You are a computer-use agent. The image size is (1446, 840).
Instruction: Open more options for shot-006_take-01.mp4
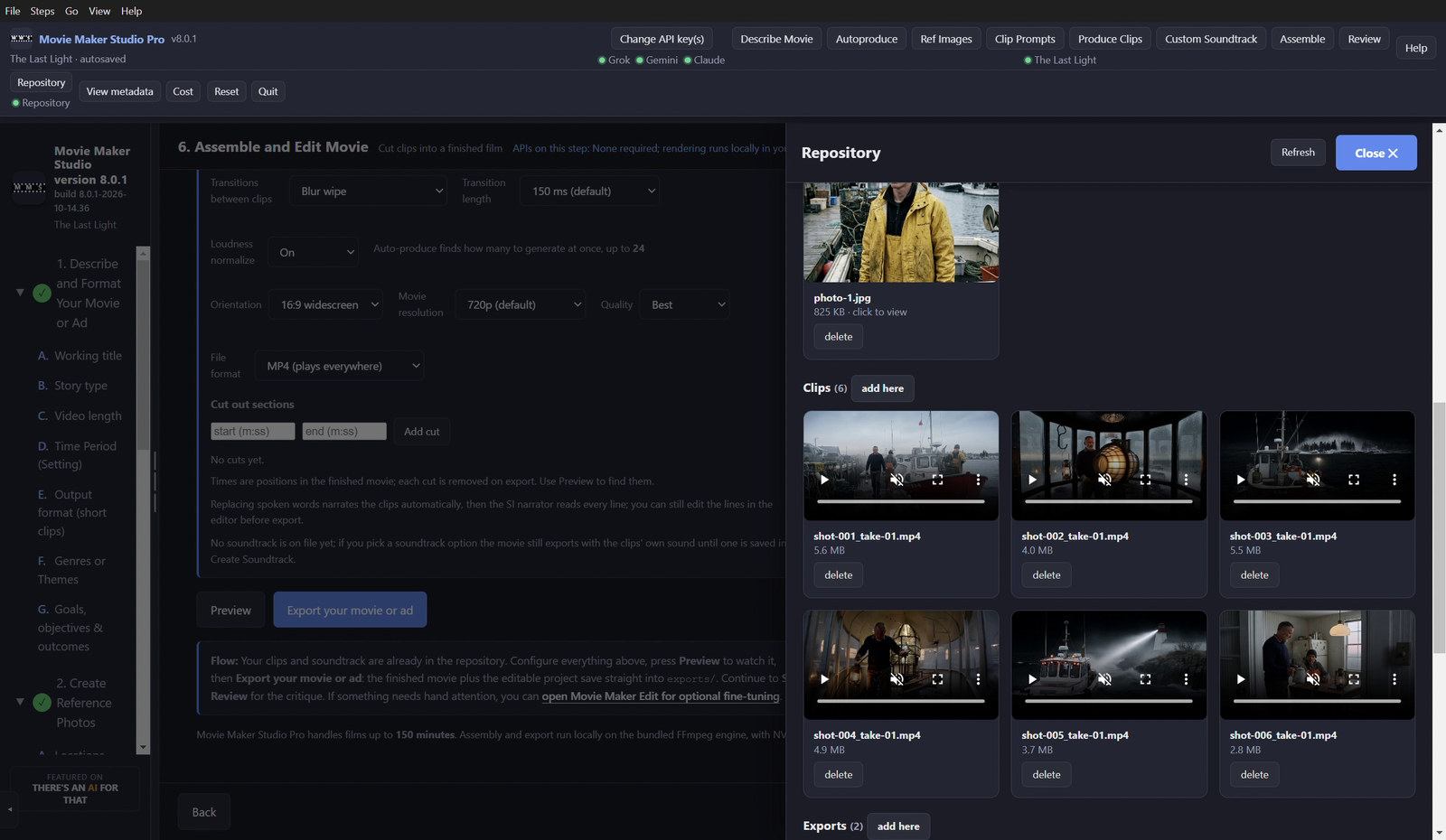pos(1394,679)
